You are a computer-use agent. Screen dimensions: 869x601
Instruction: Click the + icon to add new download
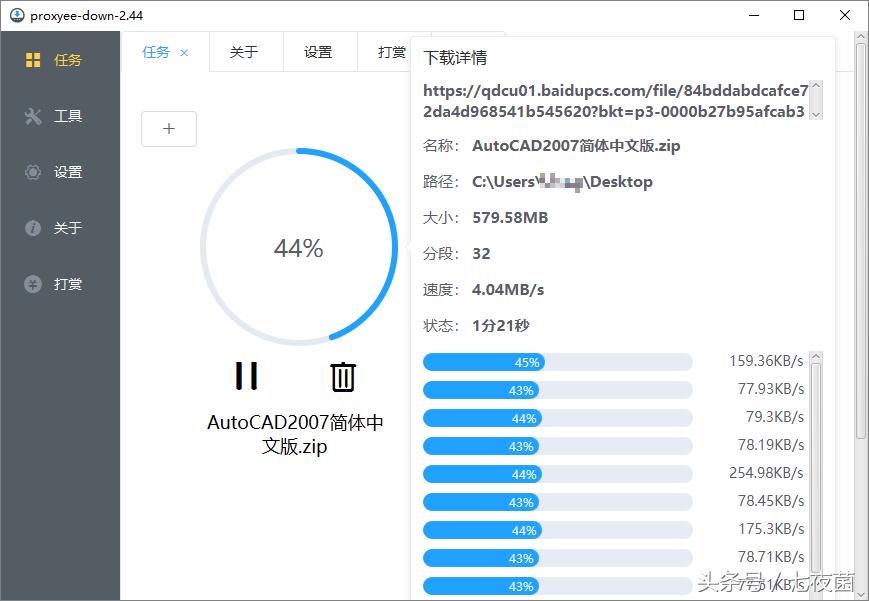click(x=168, y=128)
